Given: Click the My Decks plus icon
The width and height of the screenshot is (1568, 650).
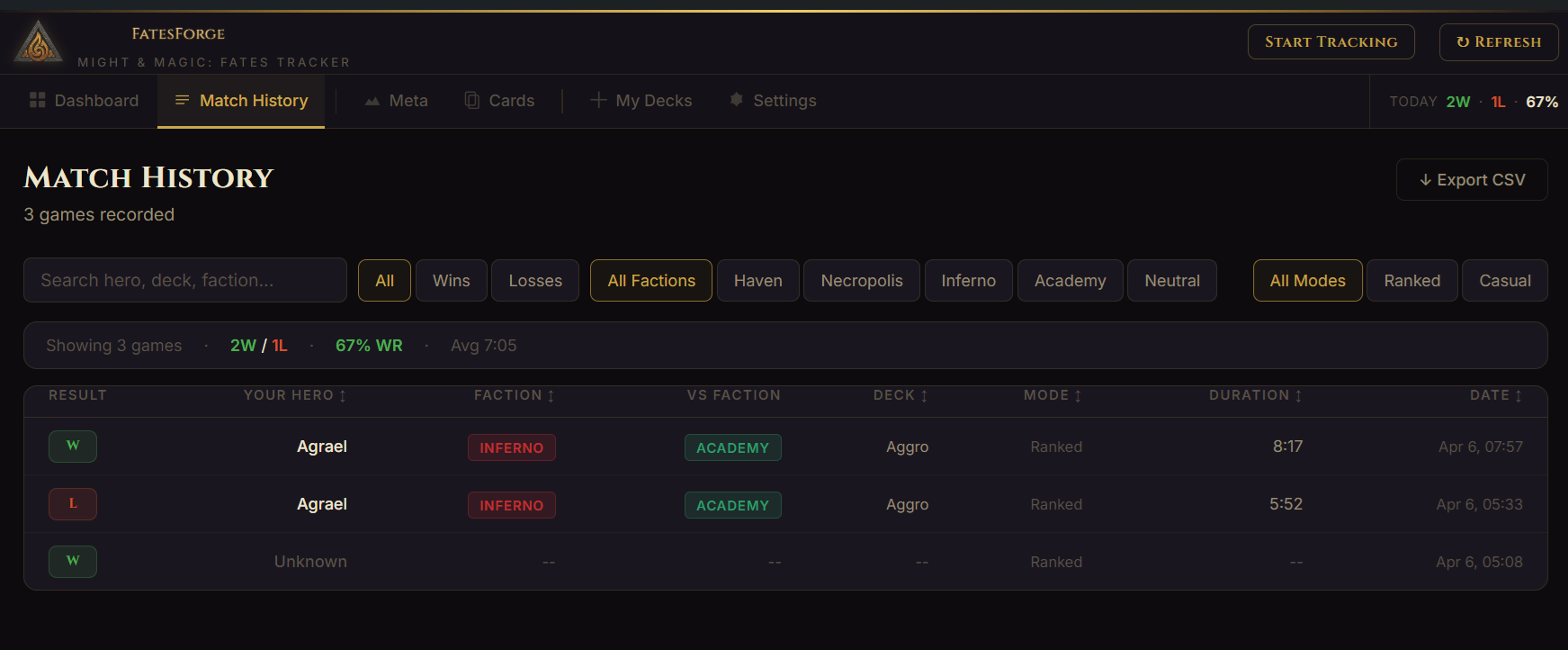Looking at the screenshot, I should (x=598, y=100).
